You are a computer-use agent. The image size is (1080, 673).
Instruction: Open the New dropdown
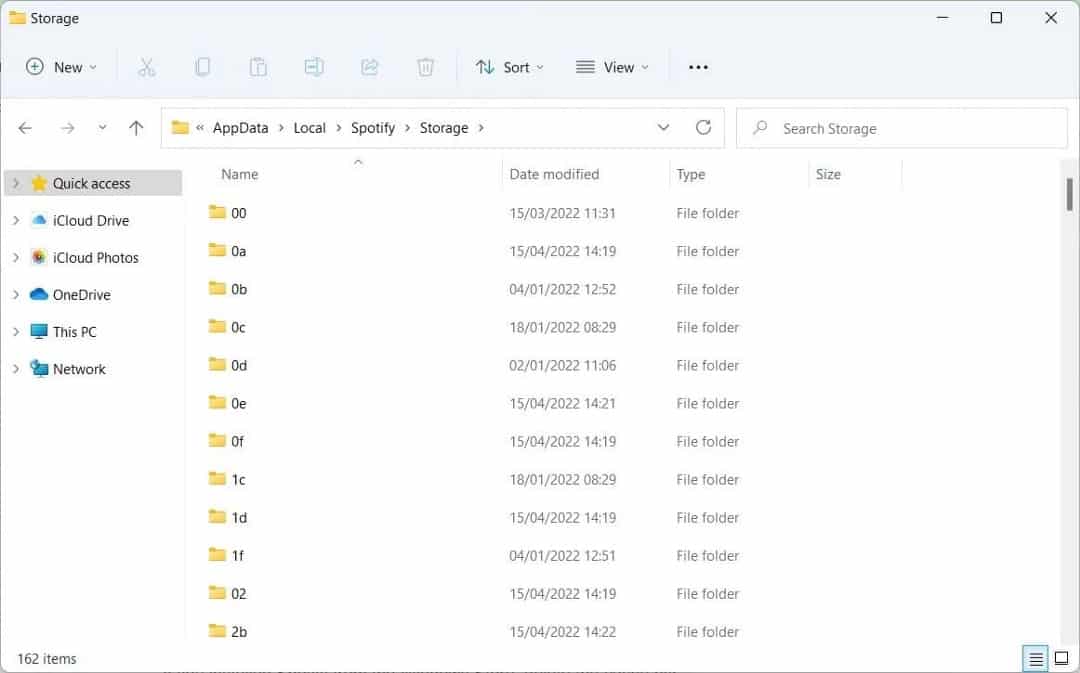pos(60,67)
